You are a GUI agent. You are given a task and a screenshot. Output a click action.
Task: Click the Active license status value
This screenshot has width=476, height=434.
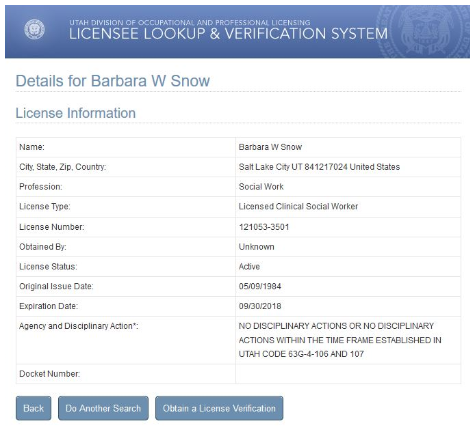click(x=249, y=267)
